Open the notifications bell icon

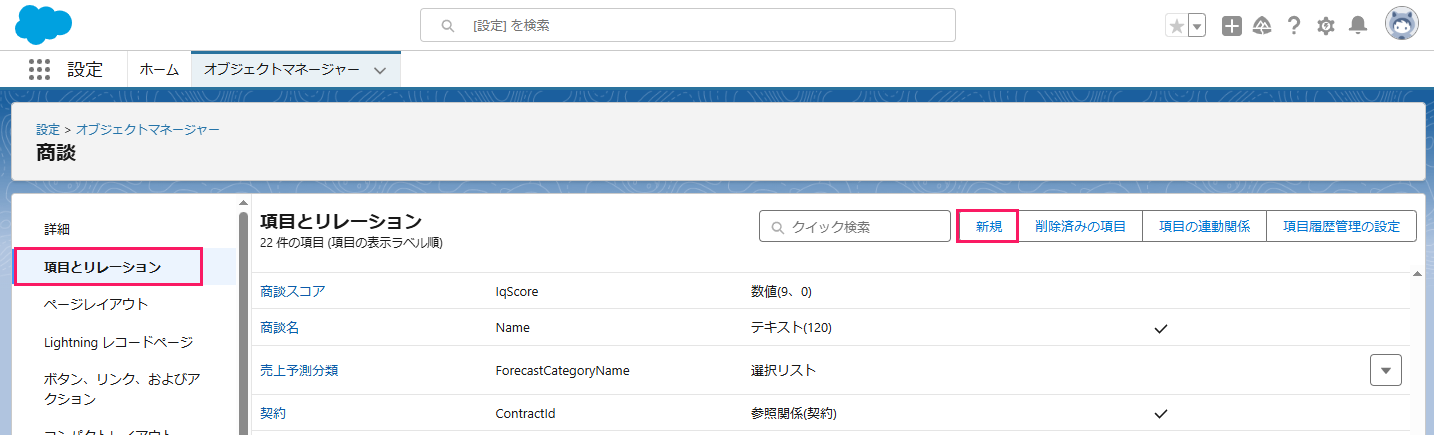(1358, 26)
